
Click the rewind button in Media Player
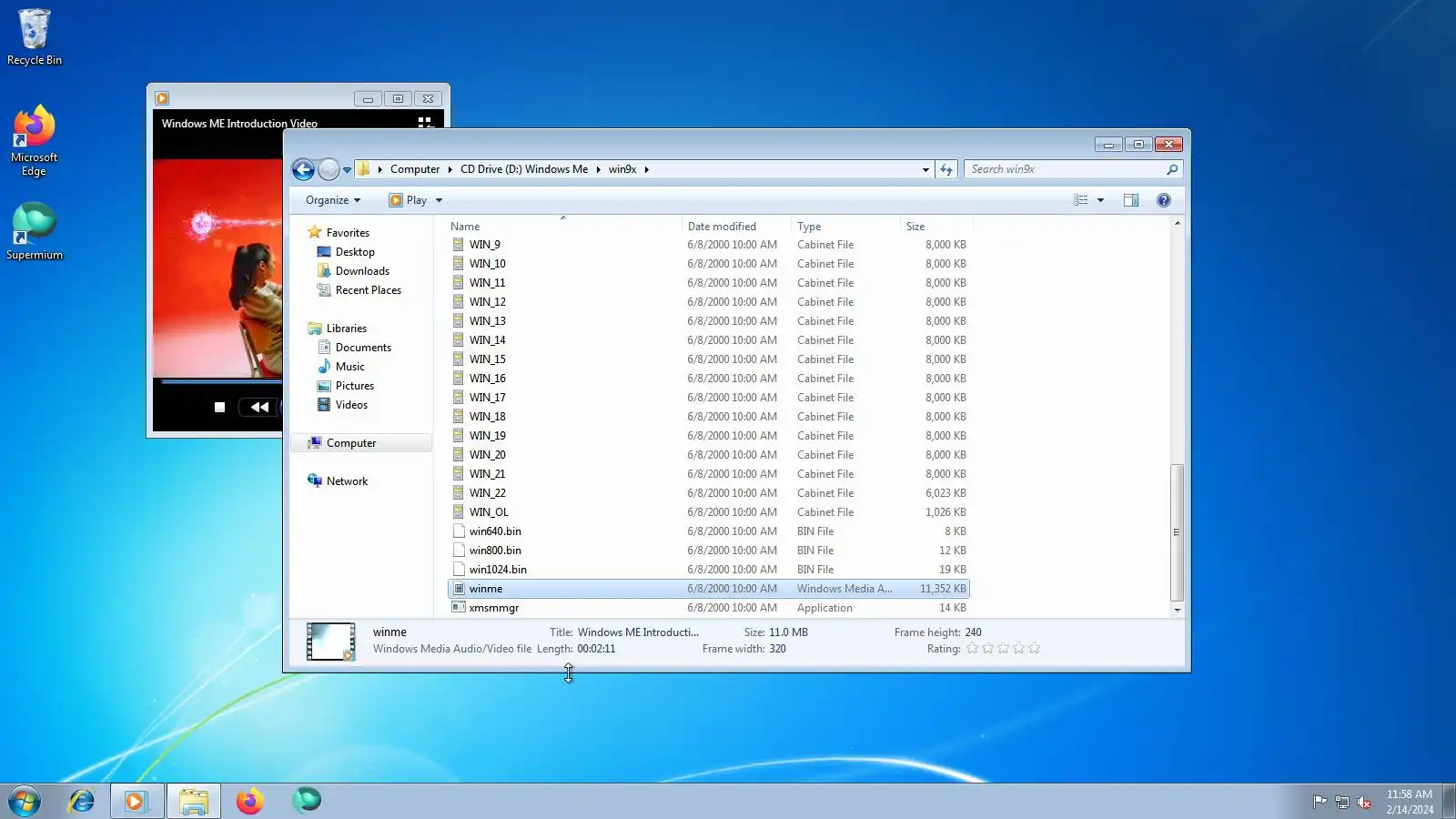click(x=259, y=408)
